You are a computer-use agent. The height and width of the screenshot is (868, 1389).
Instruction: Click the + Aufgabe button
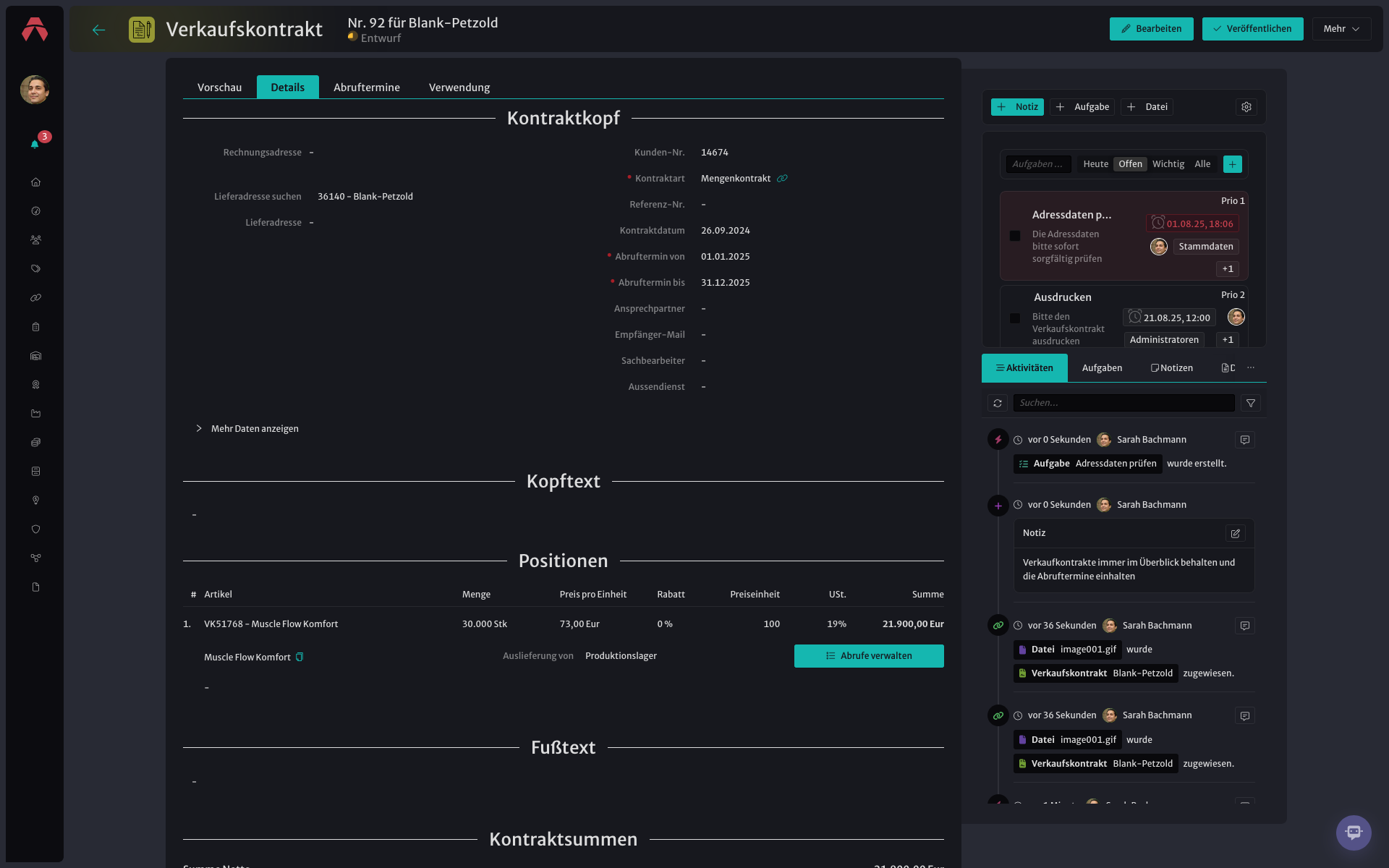[x=1082, y=107]
